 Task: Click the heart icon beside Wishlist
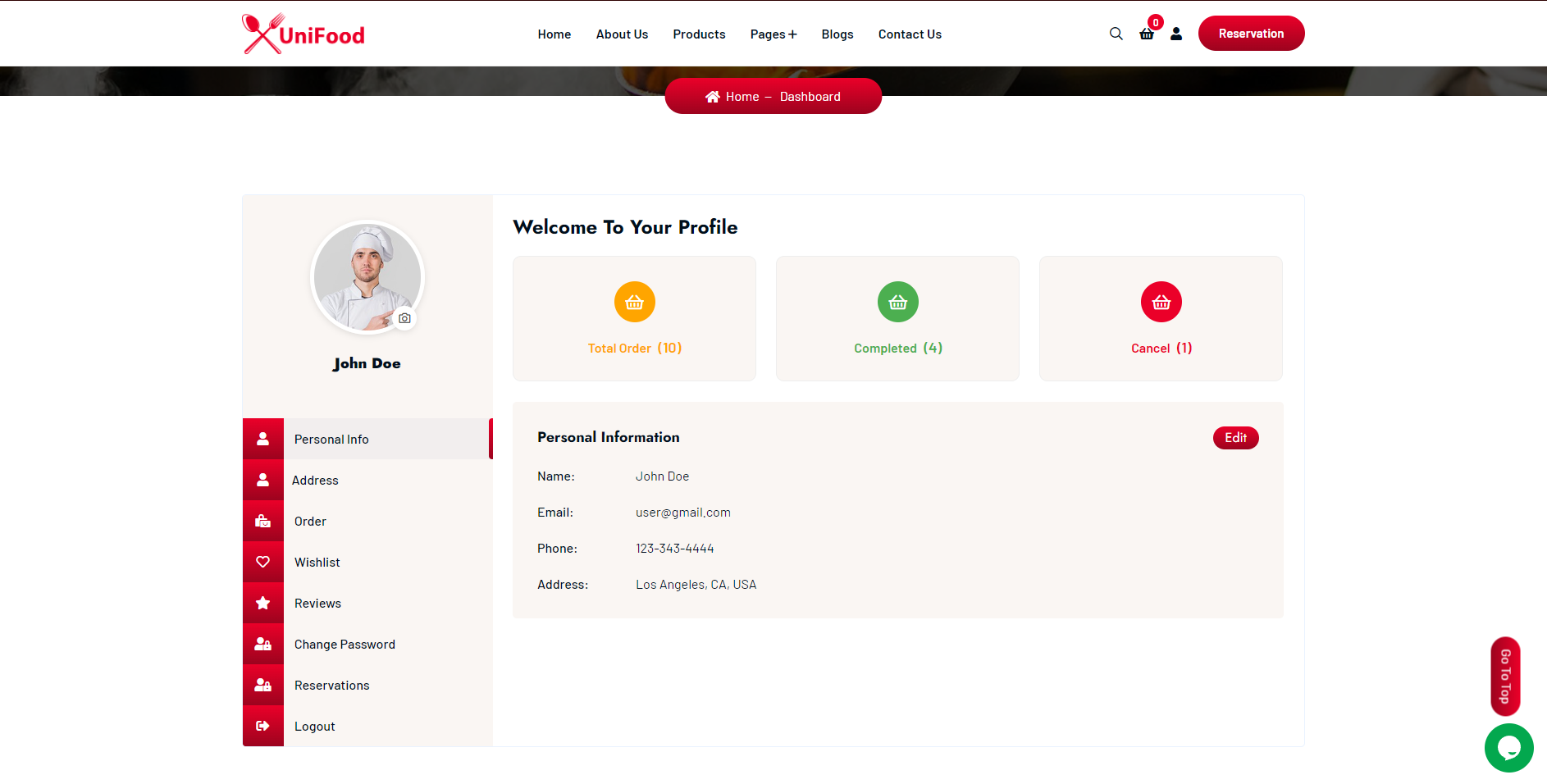pyautogui.click(x=263, y=562)
